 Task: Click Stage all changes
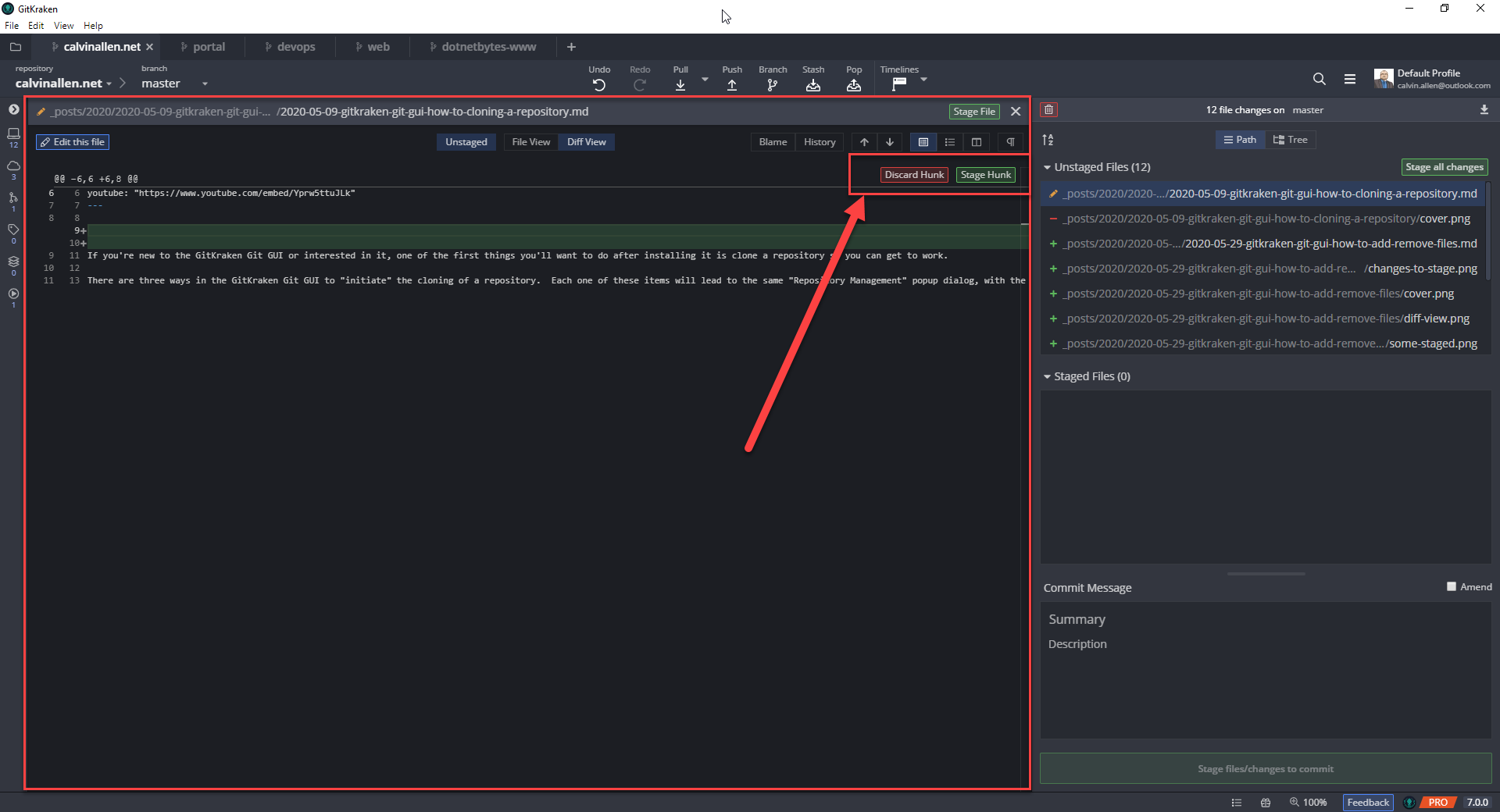(1444, 167)
